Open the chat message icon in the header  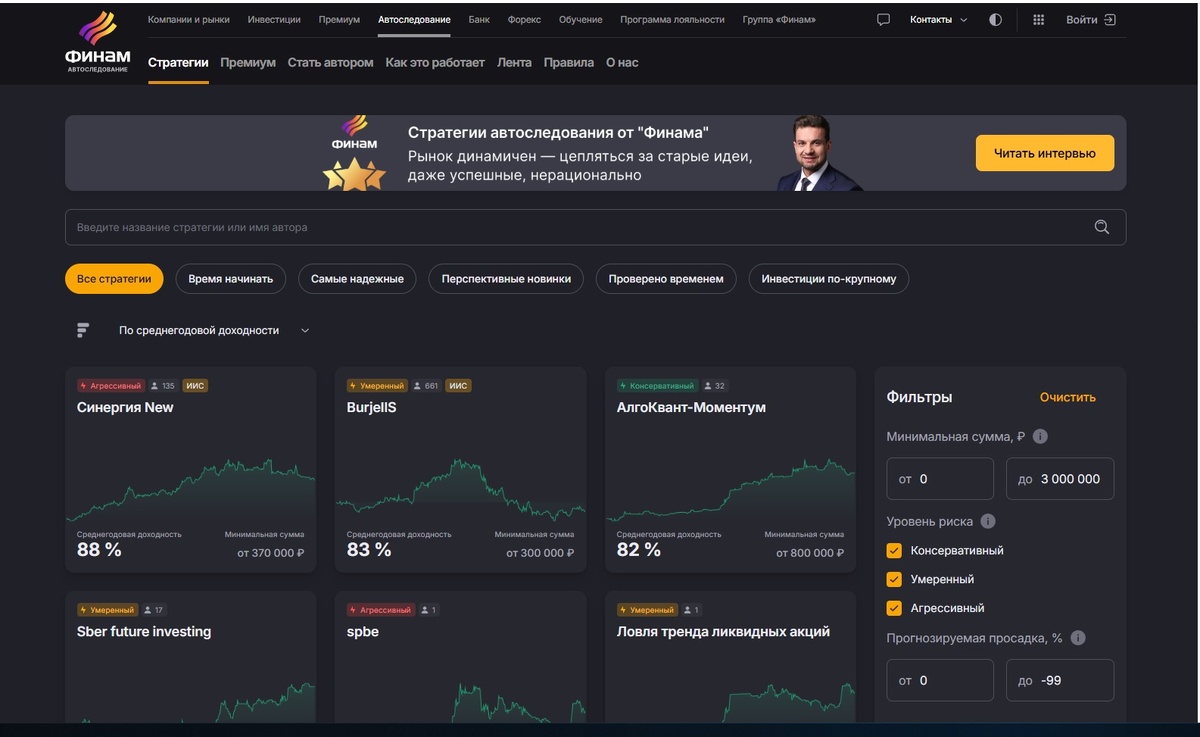click(x=883, y=20)
